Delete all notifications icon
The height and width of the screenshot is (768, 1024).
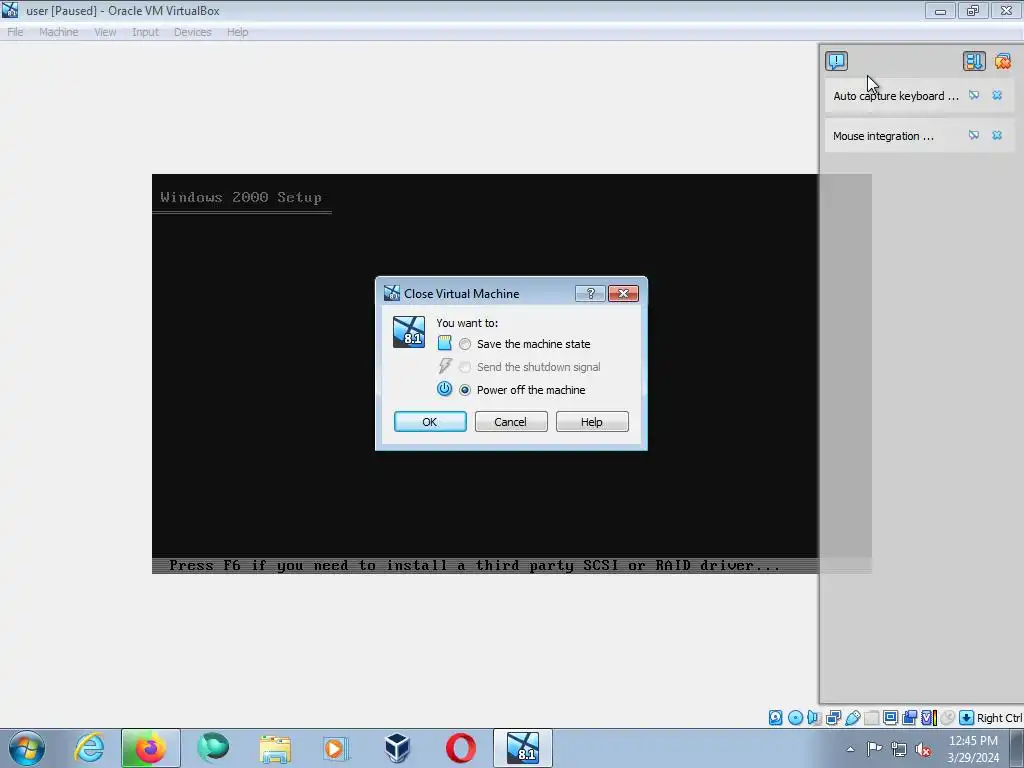tap(1003, 61)
